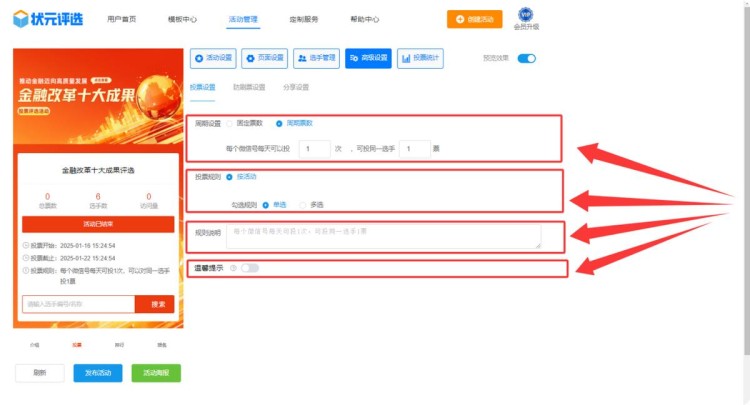Click the VIP 会员升级 badge icon

pos(525,15)
